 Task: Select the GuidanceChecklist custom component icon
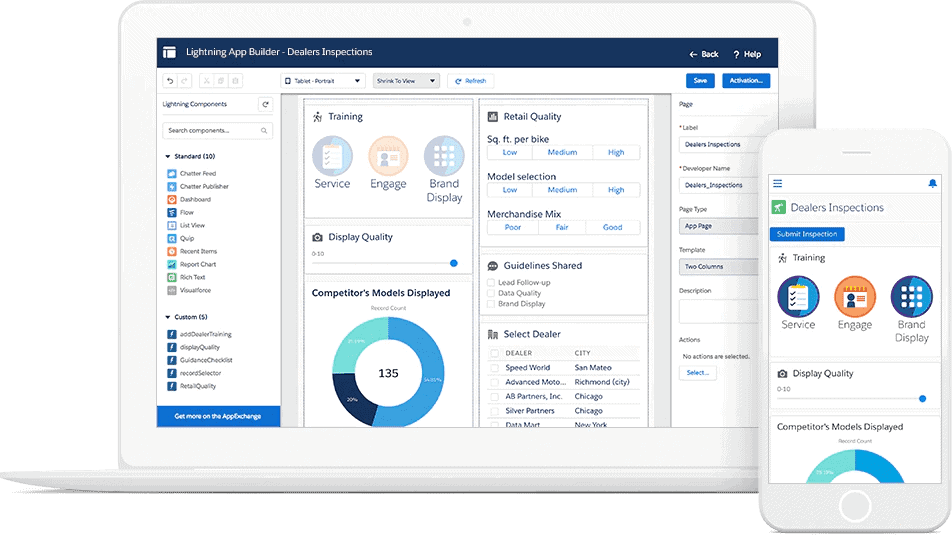(172, 360)
